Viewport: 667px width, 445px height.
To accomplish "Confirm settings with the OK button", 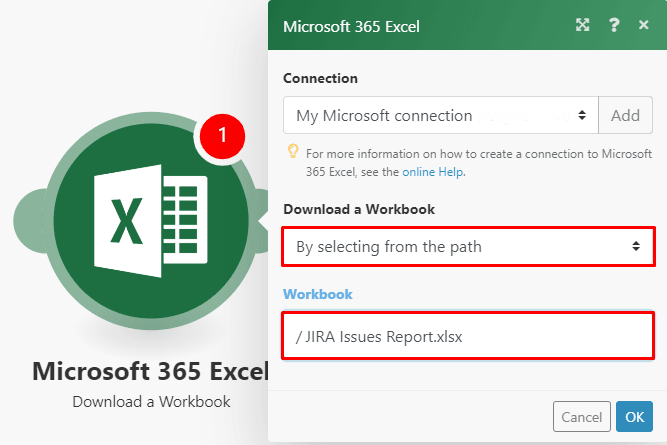I will pyautogui.click(x=634, y=416).
